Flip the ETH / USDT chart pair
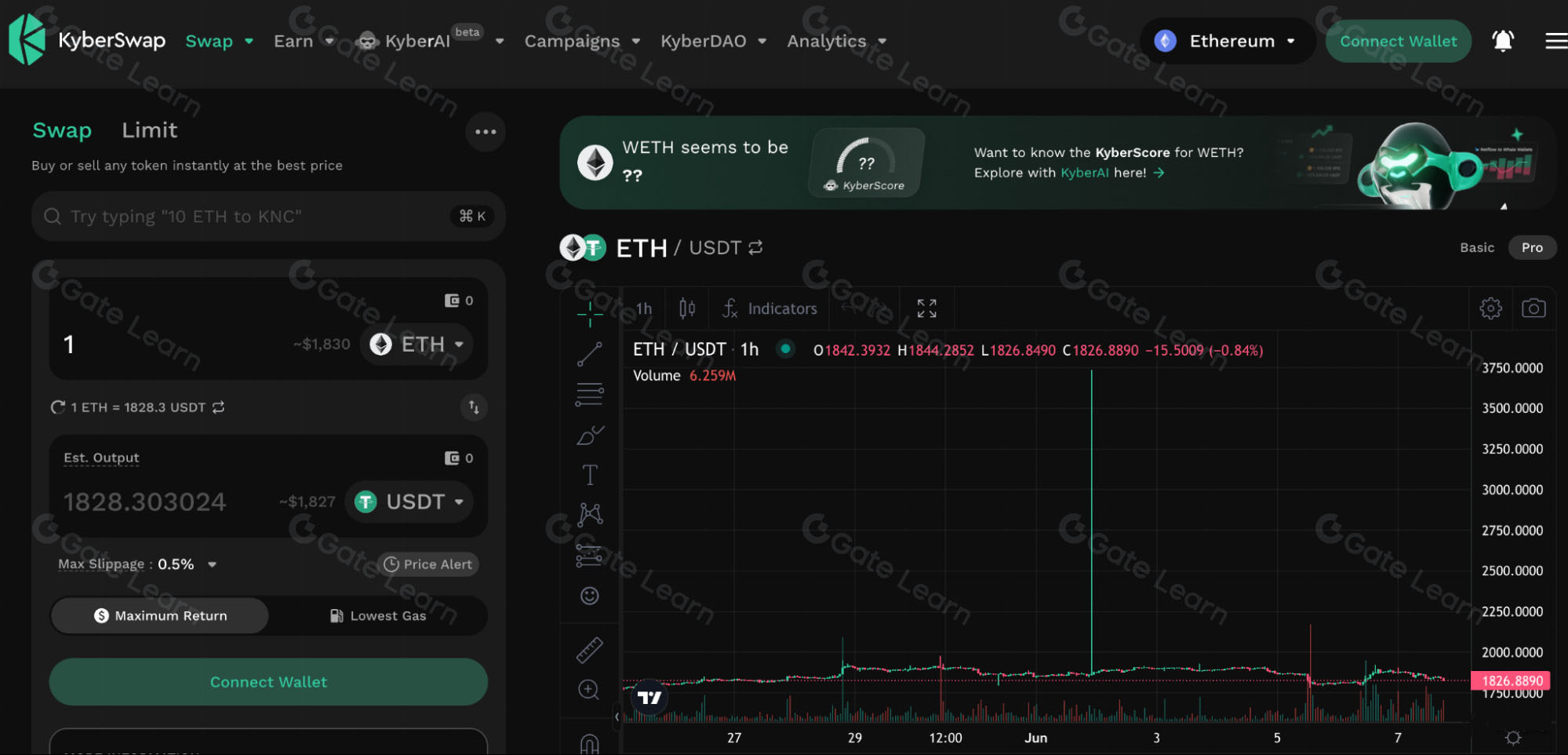 755,248
